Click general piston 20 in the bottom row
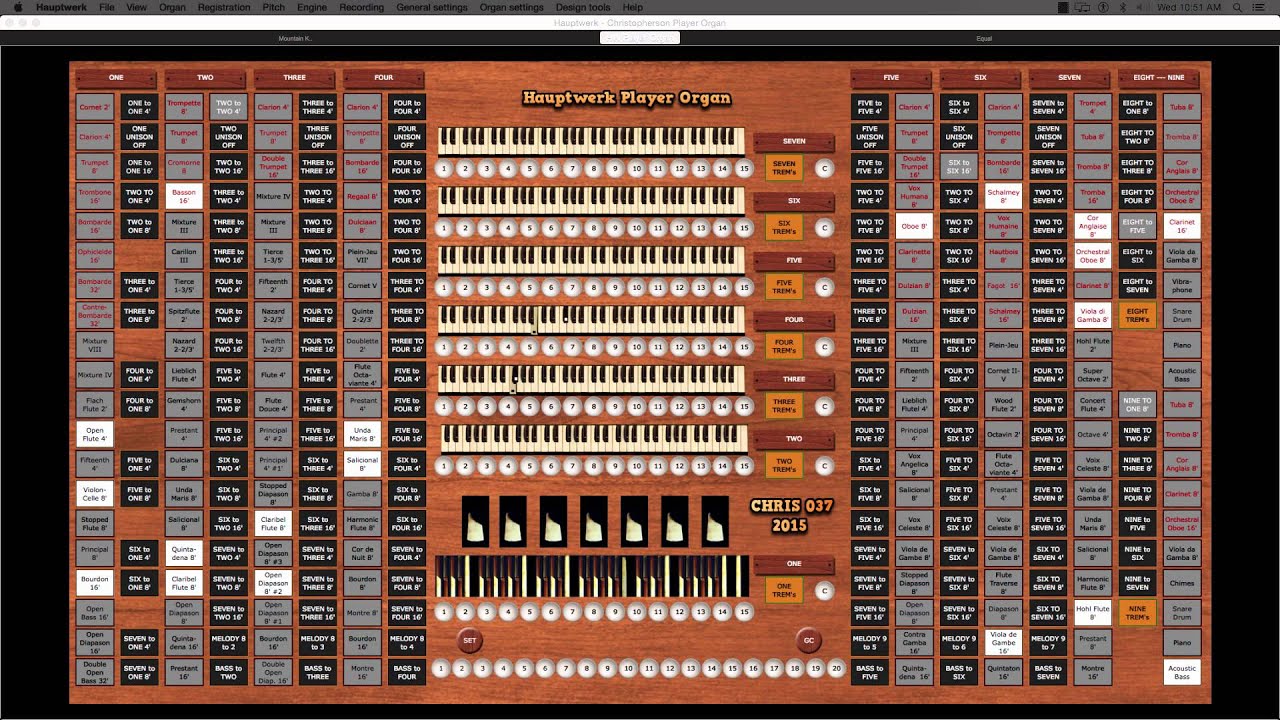The height and width of the screenshot is (720, 1280). point(836,668)
